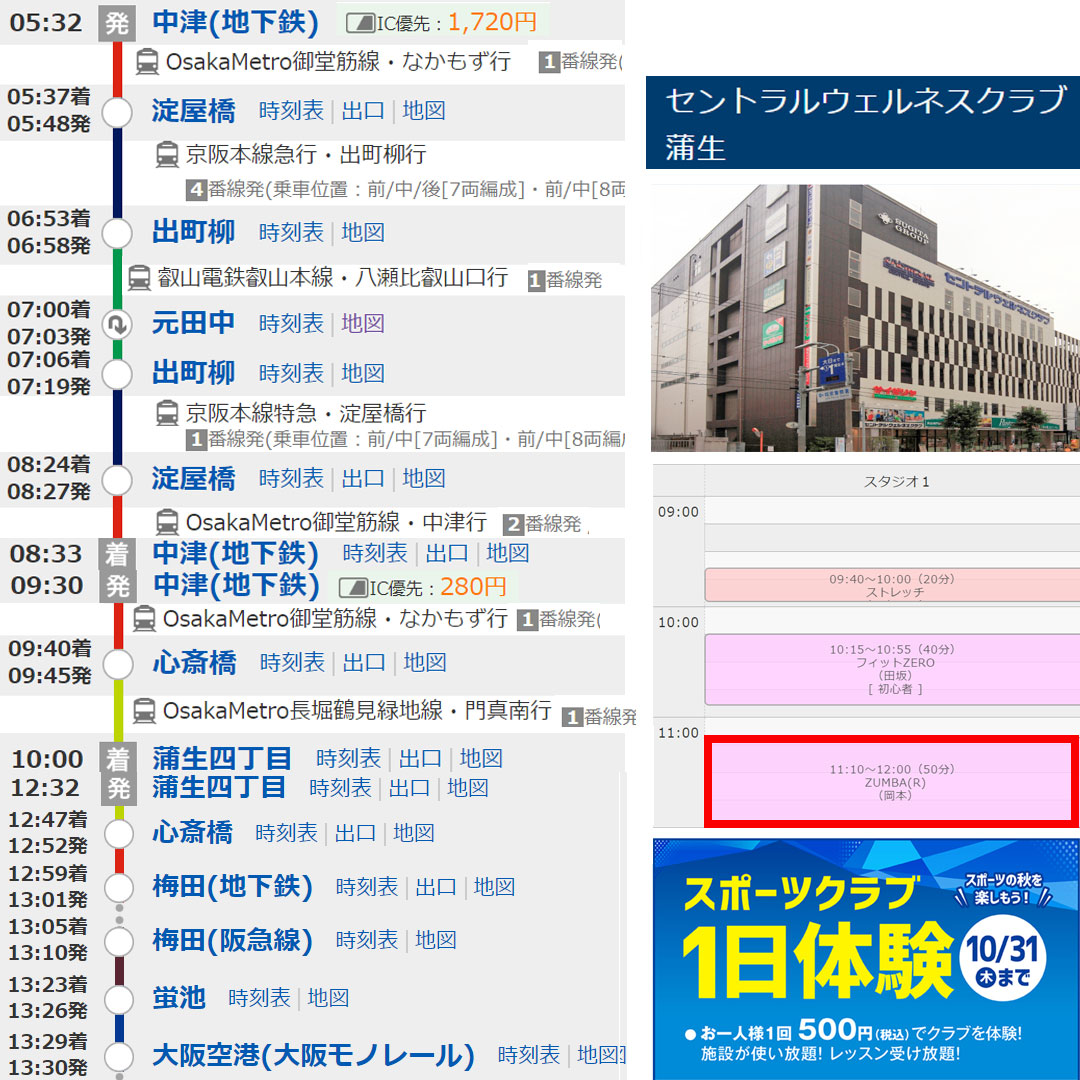Open 淀屋橋 station link at 05:37 arrival
The width and height of the screenshot is (1080, 1080).
(x=194, y=111)
